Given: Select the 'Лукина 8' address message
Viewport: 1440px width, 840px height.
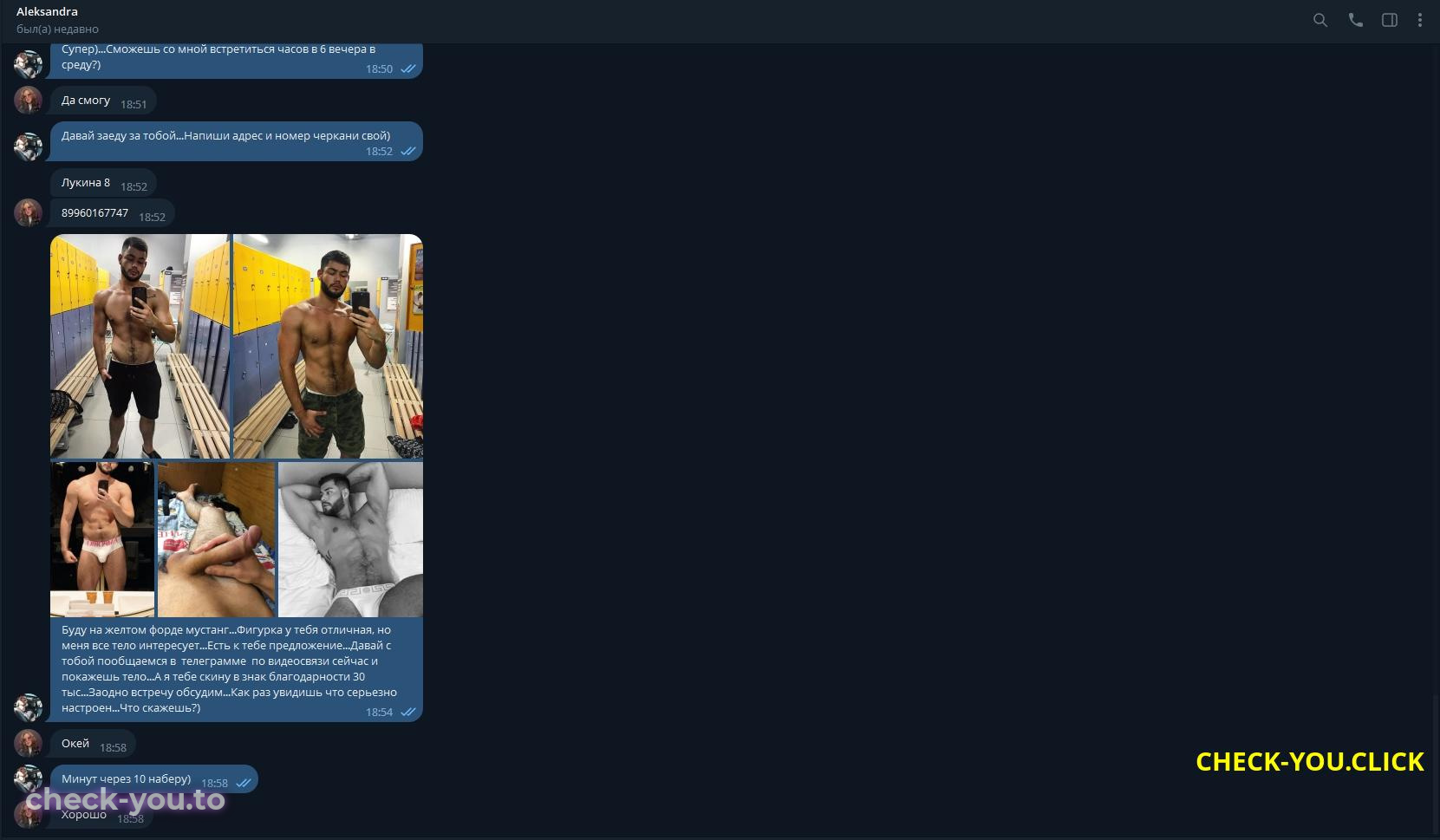Looking at the screenshot, I should [x=103, y=183].
